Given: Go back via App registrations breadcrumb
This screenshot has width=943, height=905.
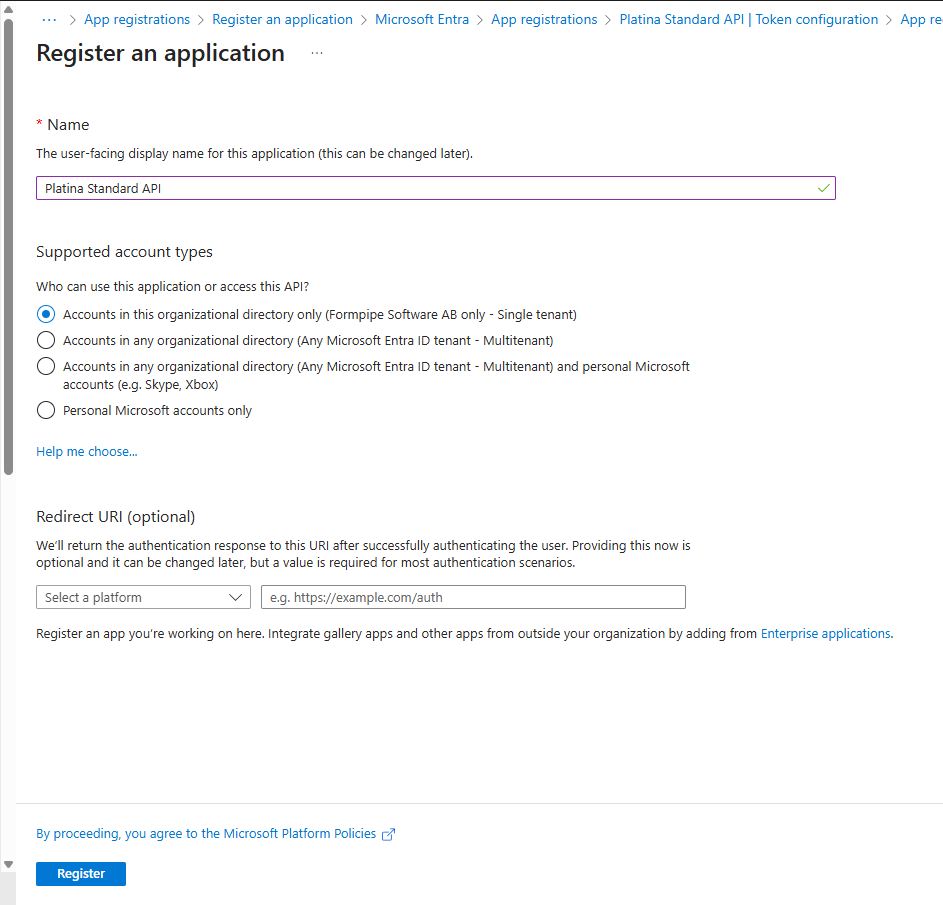Looking at the screenshot, I should click(x=137, y=19).
